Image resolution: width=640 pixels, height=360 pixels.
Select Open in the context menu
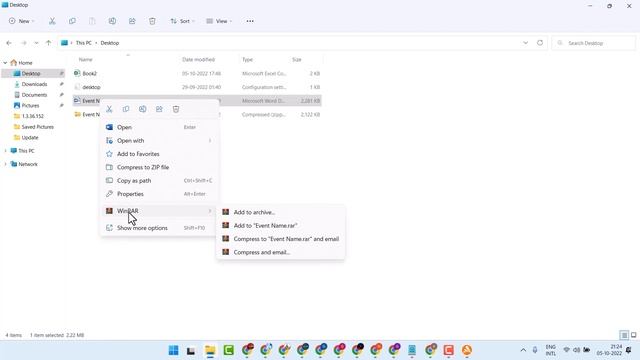coord(159,127)
